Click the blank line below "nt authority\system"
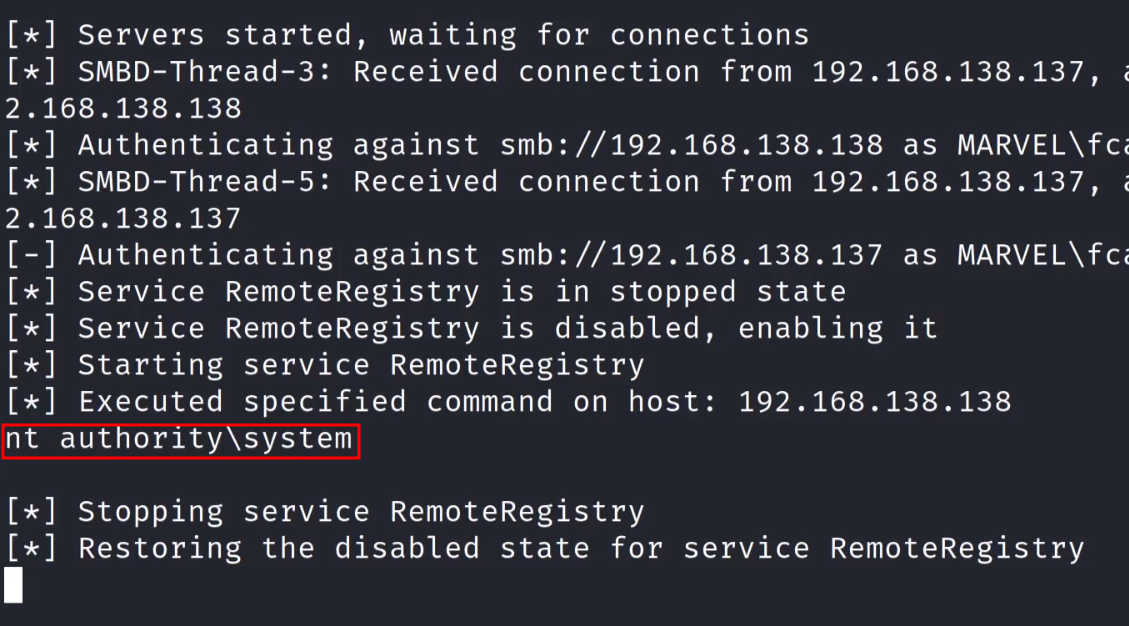Screen dimensions: 1129x626 click(300, 476)
